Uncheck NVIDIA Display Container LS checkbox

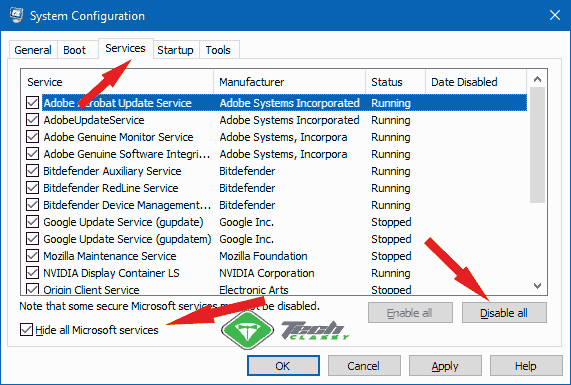[32, 273]
